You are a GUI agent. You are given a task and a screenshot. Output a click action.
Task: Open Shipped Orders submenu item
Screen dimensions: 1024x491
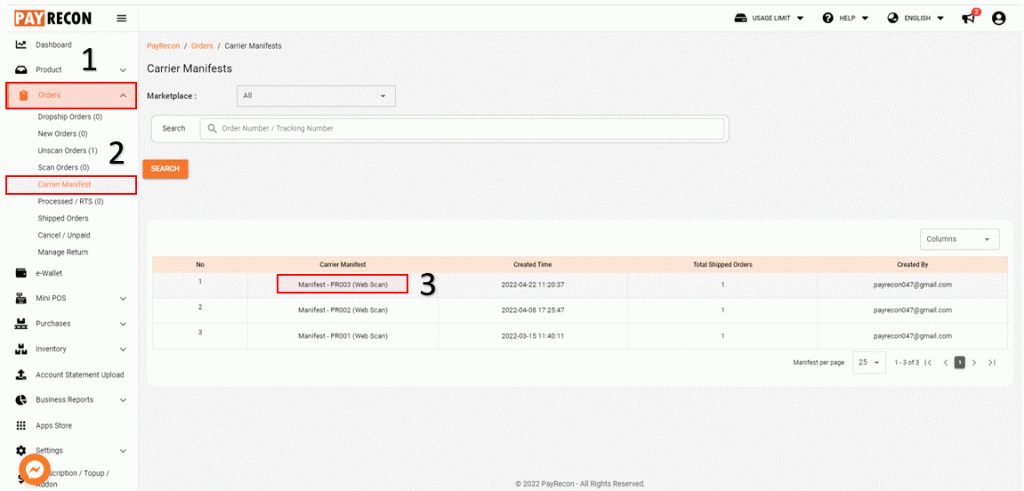click(63, 219)
